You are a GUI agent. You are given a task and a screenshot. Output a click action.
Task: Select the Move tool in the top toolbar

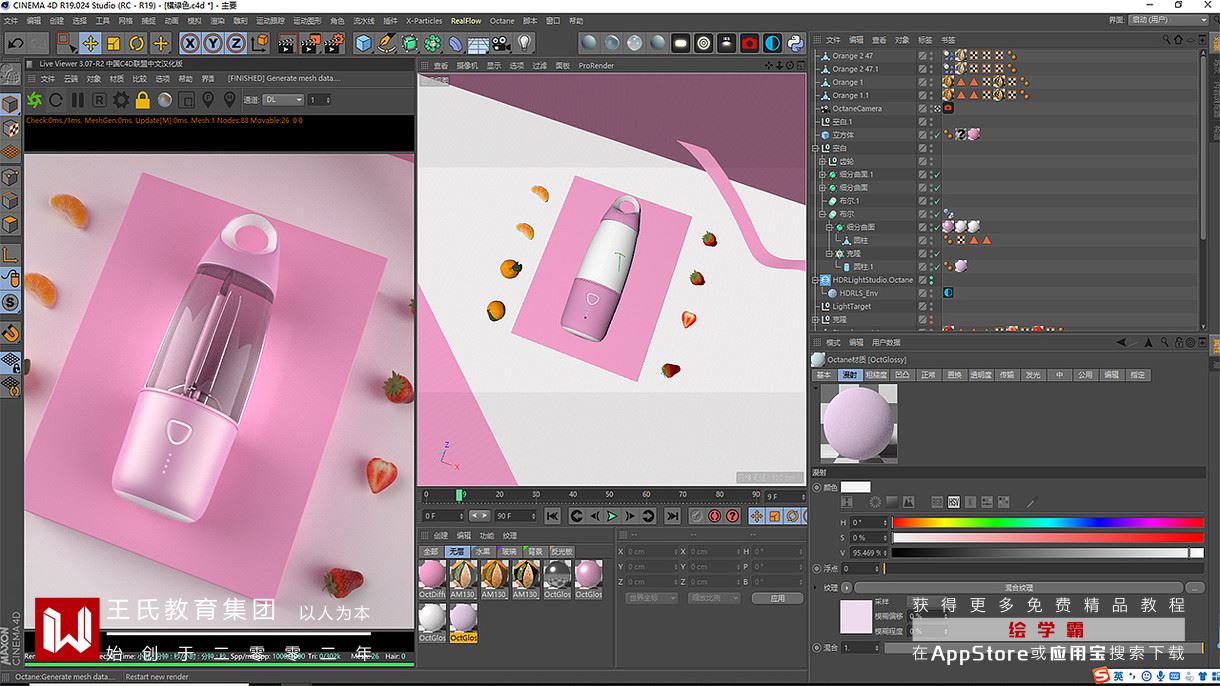tap(90, 43)
